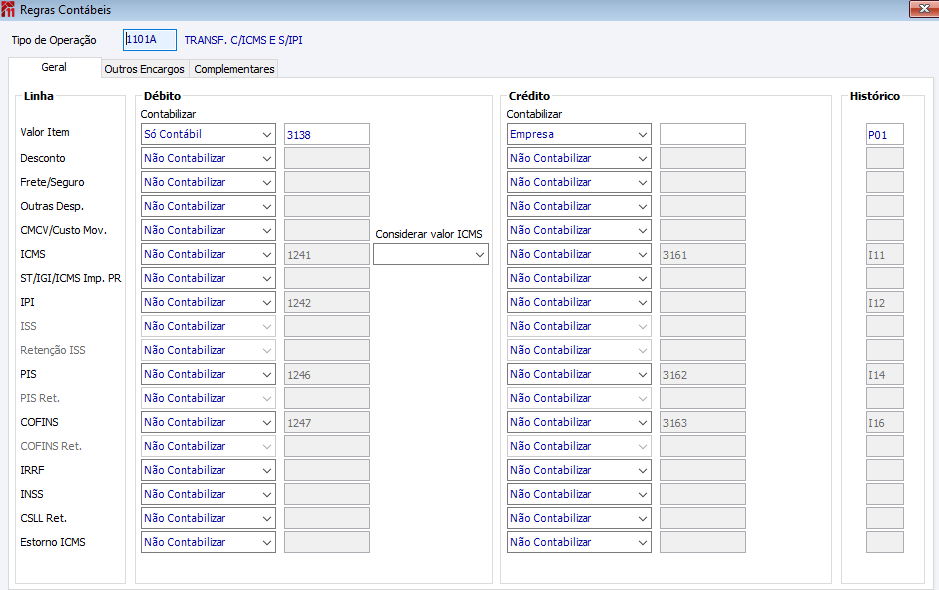Click the IPI debit account field 1242

326,302
